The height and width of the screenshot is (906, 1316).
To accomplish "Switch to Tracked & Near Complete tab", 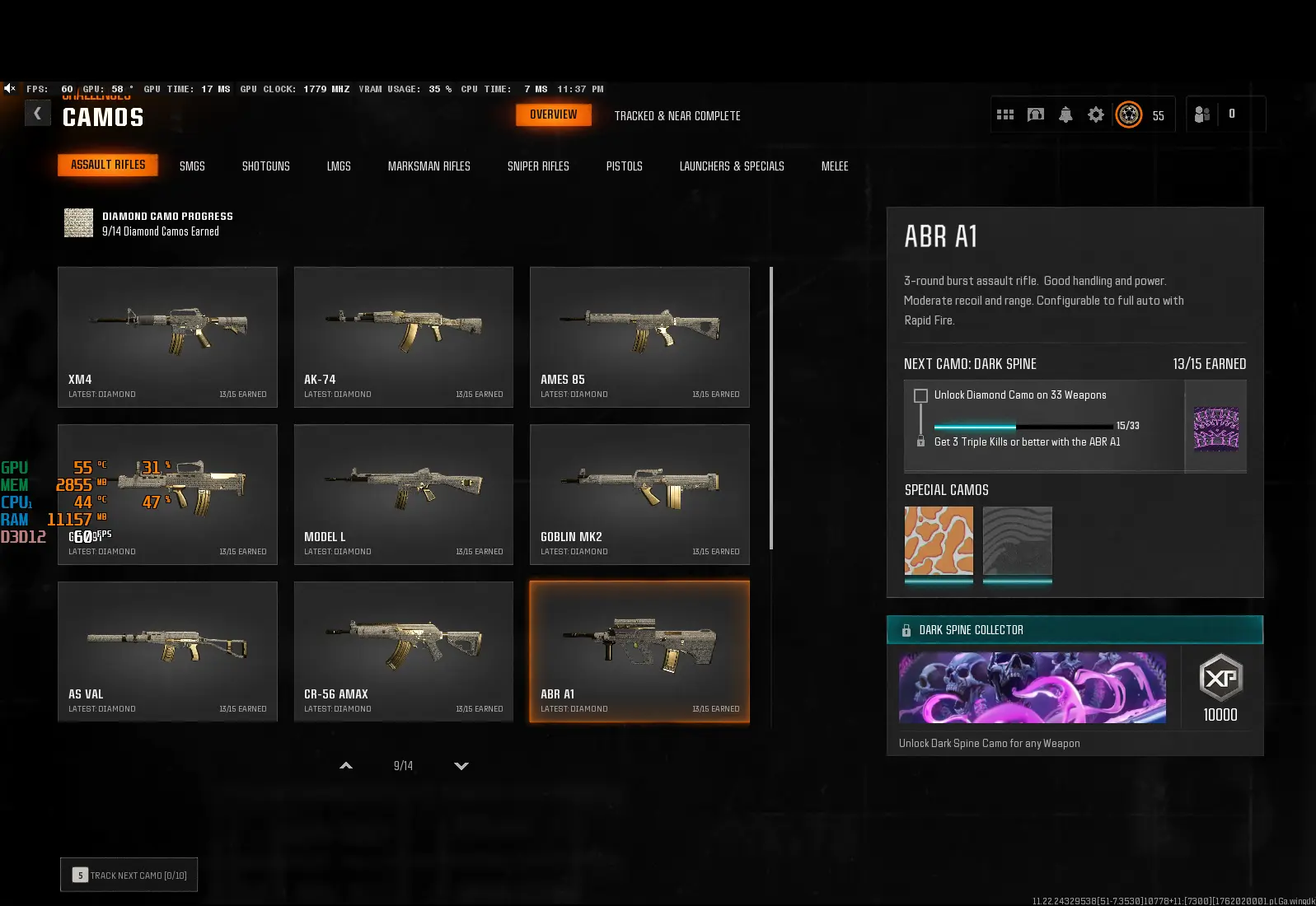I will [x=677, y=116].
